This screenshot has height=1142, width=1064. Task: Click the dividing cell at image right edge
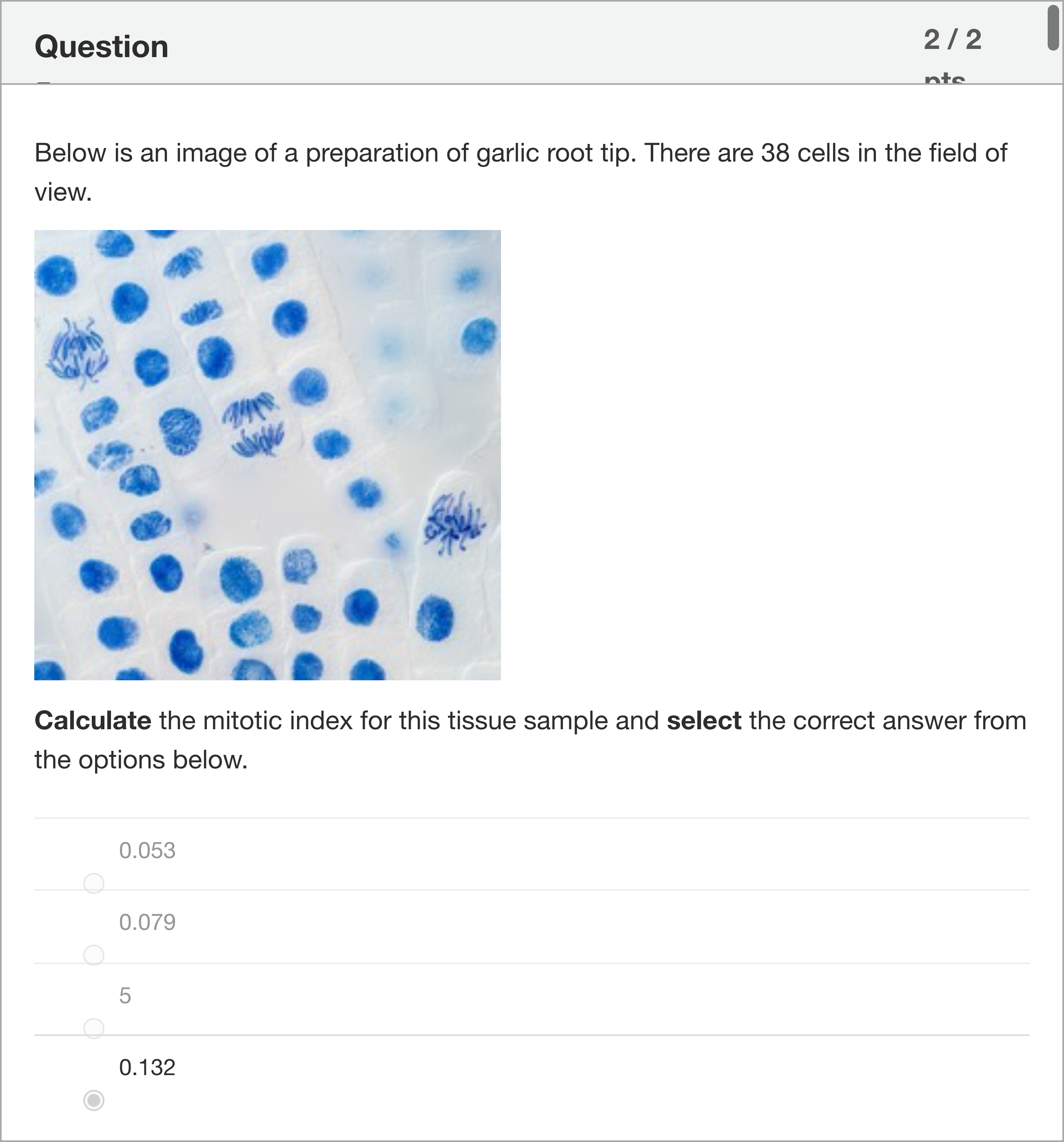(454, 523)
